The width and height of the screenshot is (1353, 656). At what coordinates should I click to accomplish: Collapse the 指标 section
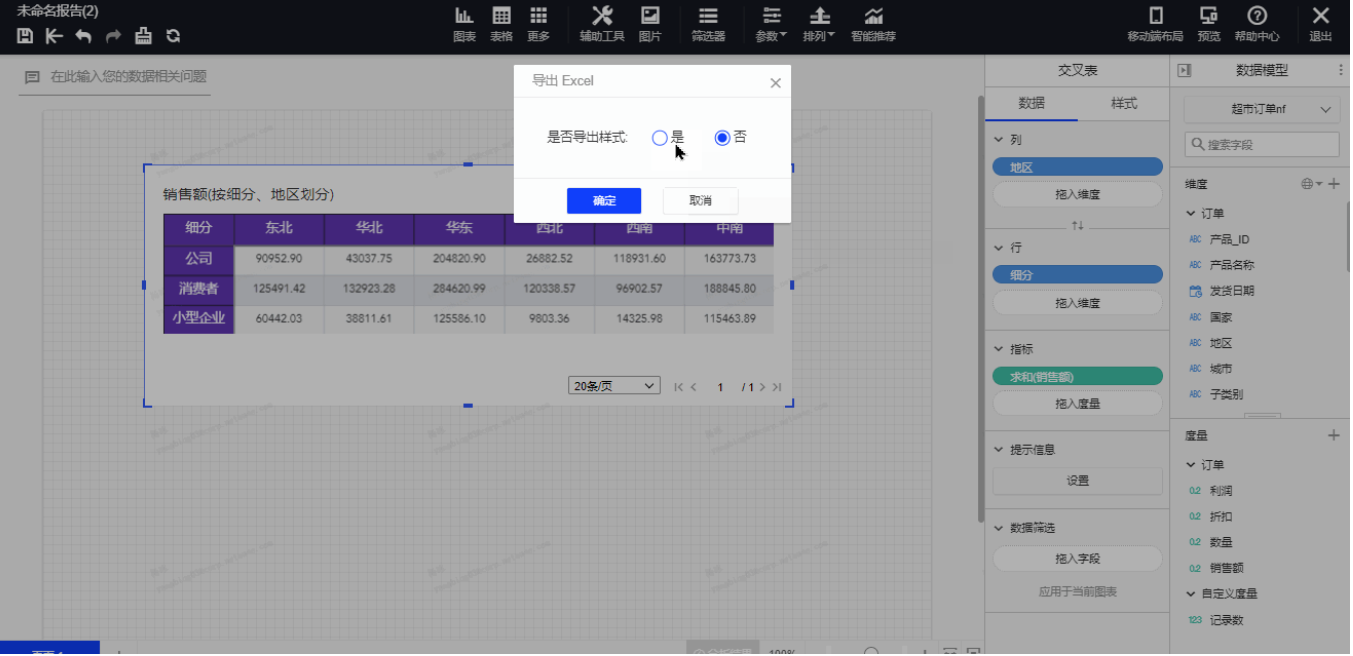tap(998, 350)
